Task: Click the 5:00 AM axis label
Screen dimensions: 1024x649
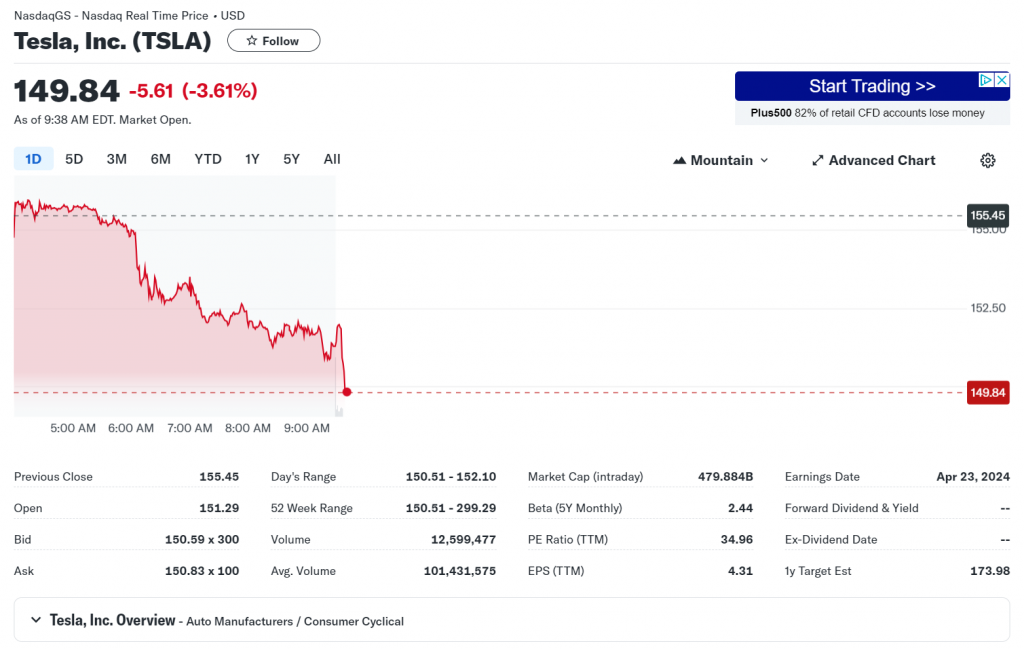Action: tap(72, 428)
